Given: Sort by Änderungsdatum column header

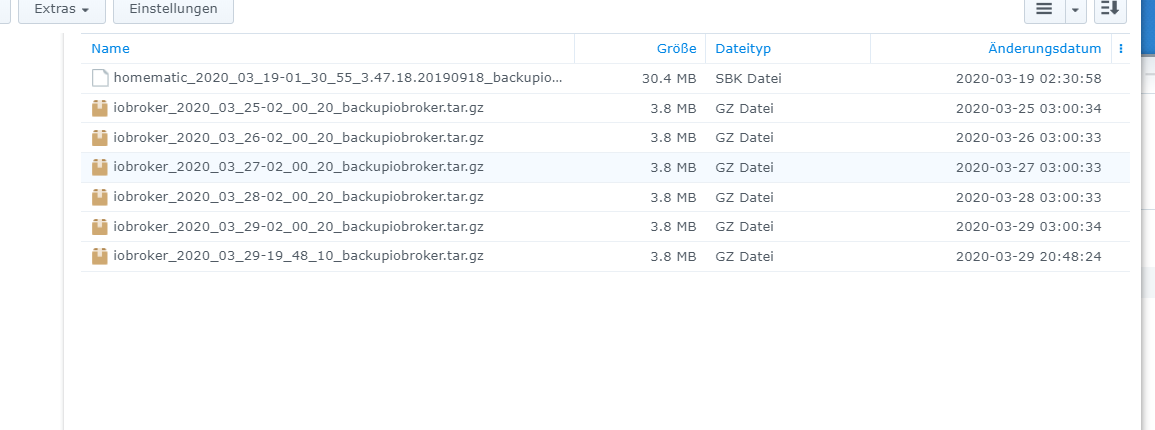Looking at the screenshot, I should pyautogui.click(x=1044, y=49).
